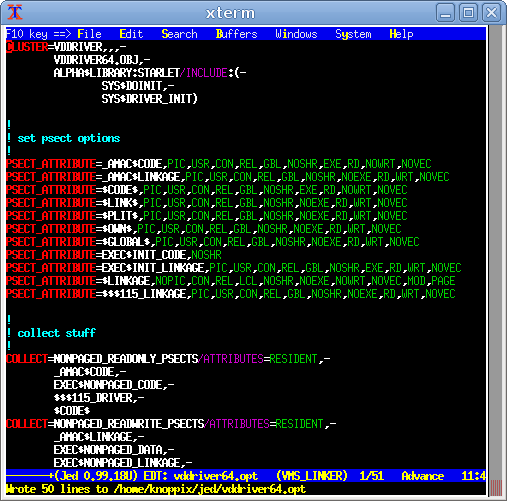This screenshot has width=507, height=501.
Task: Open the Buffers menu
Action: pos(237,34)
